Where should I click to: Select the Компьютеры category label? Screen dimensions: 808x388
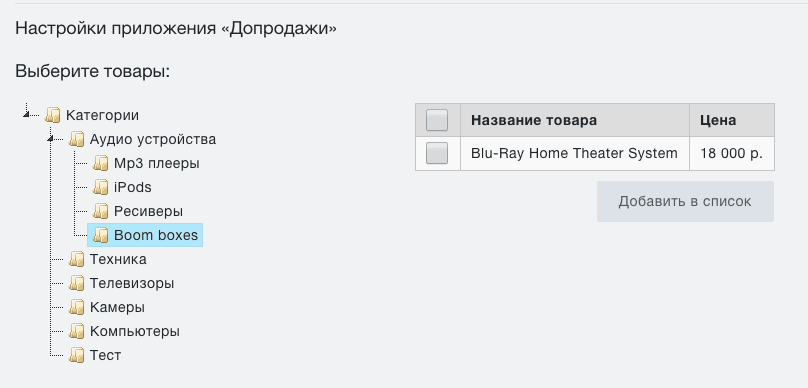pyautogui.click(x=134, y=331)
